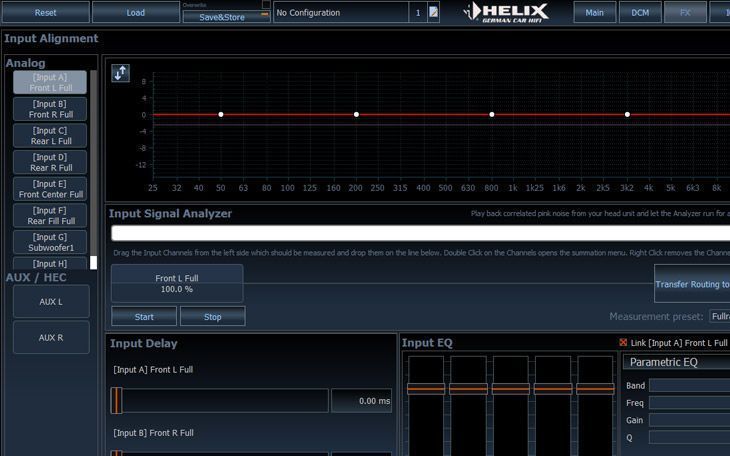Viewport: 730px width, 456px height.
Task: Click the edit configuration note icon
Action: coord(433,13)
